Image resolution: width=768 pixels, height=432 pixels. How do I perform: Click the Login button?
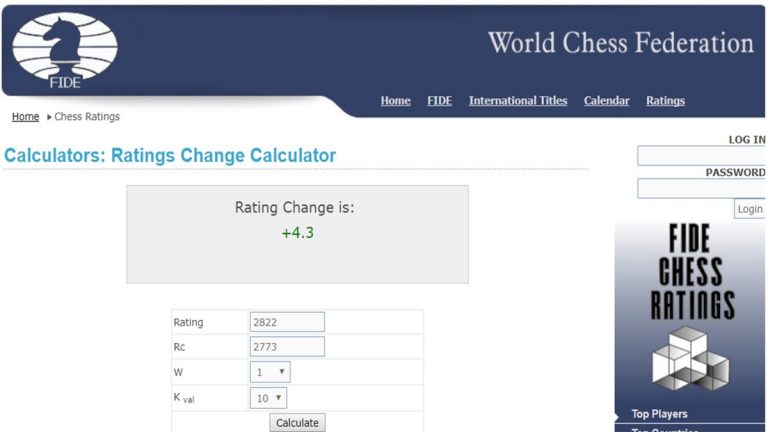click(750, 209)
